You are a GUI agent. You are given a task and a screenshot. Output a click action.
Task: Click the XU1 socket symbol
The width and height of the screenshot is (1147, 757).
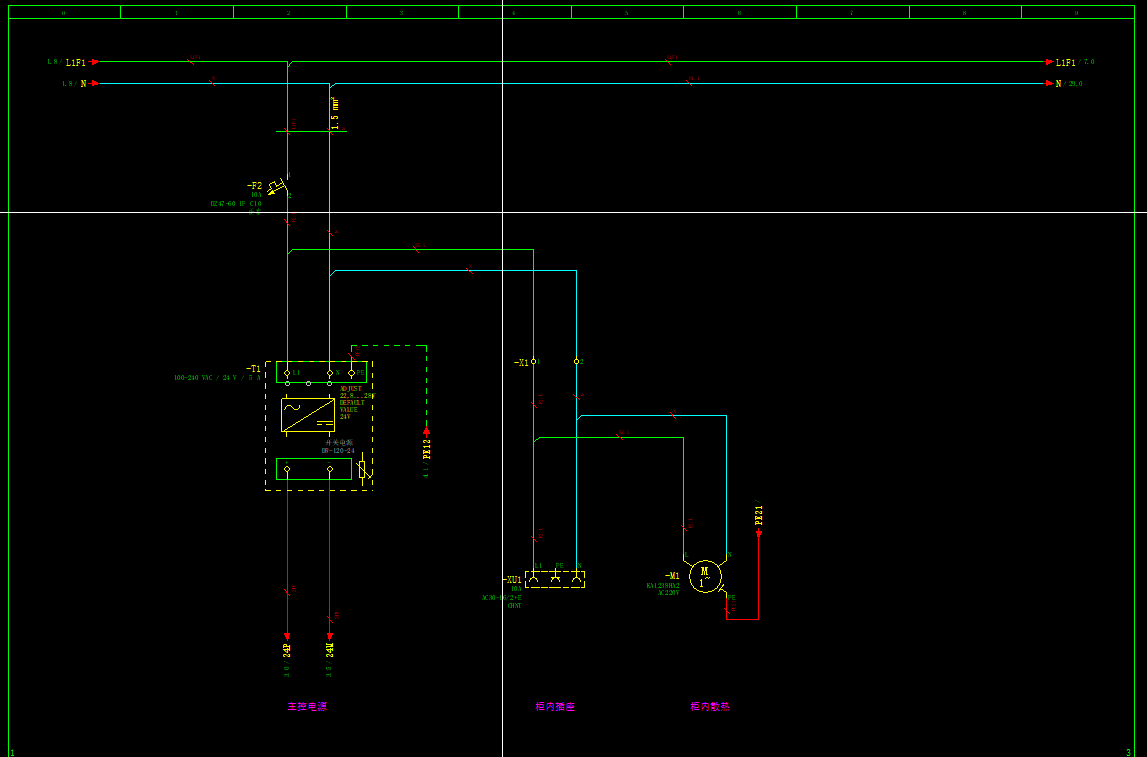coord(555,579)
